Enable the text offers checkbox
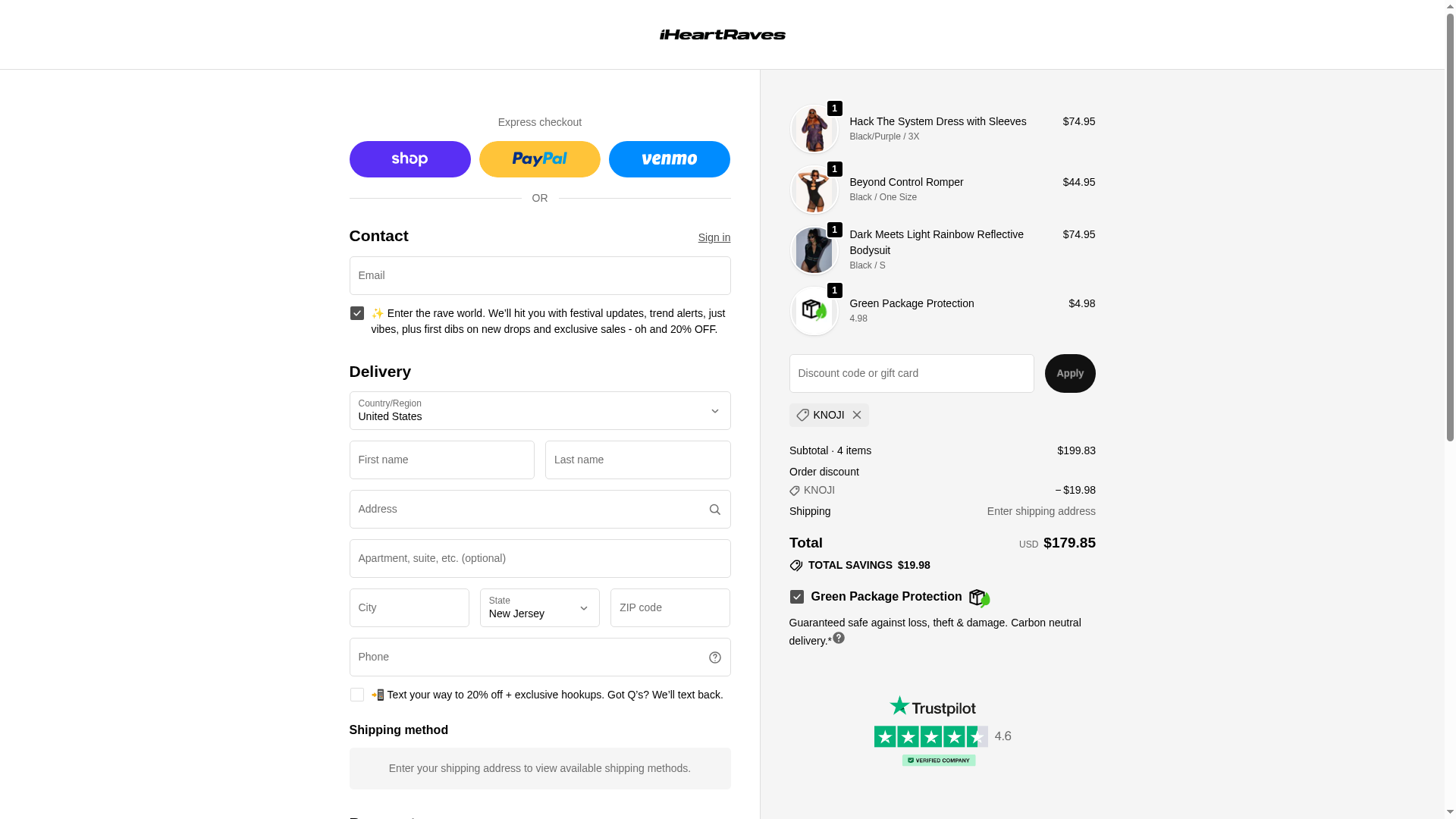The image size is (1456, 819). 356,695
